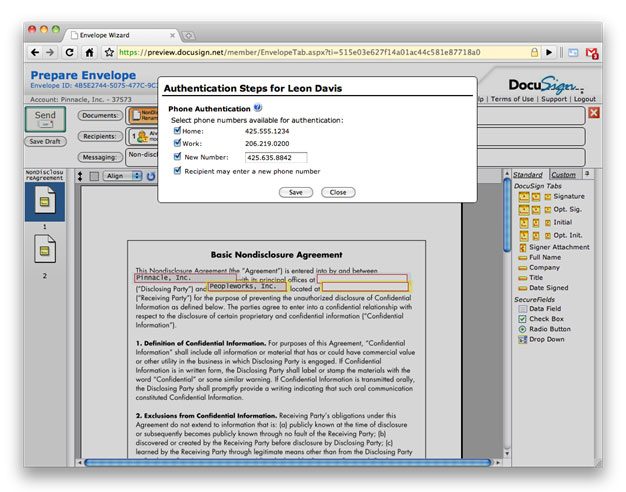Image resolution: width=626 pixels, height=492 pixels.
Task: Click the blue extension icon beside Gmail
Action: [x=573, y=53]
